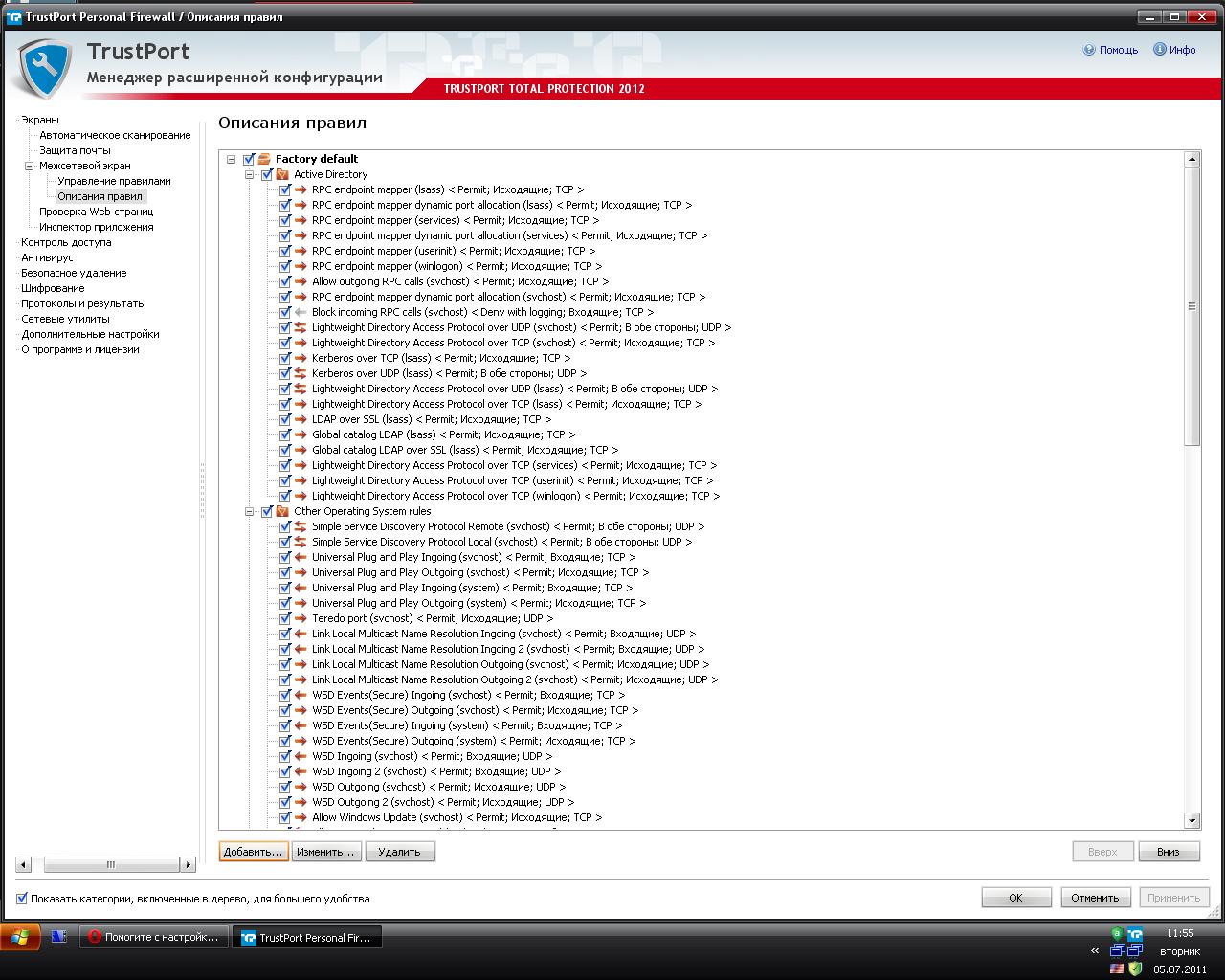
Task: Open Автоматическое сканирование in the sidebar
Action: click(115, 135)
